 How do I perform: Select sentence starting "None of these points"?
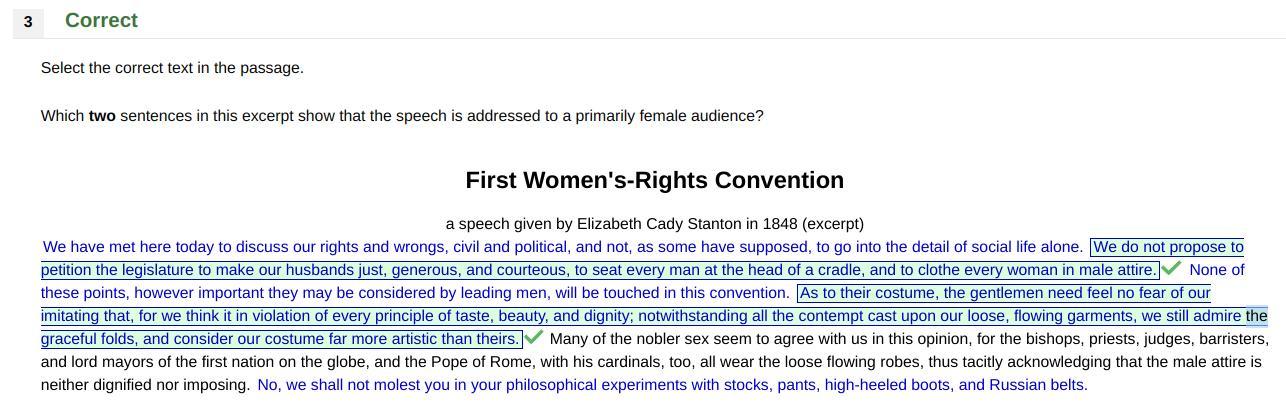pyautogui.click(x=460, y=293)
